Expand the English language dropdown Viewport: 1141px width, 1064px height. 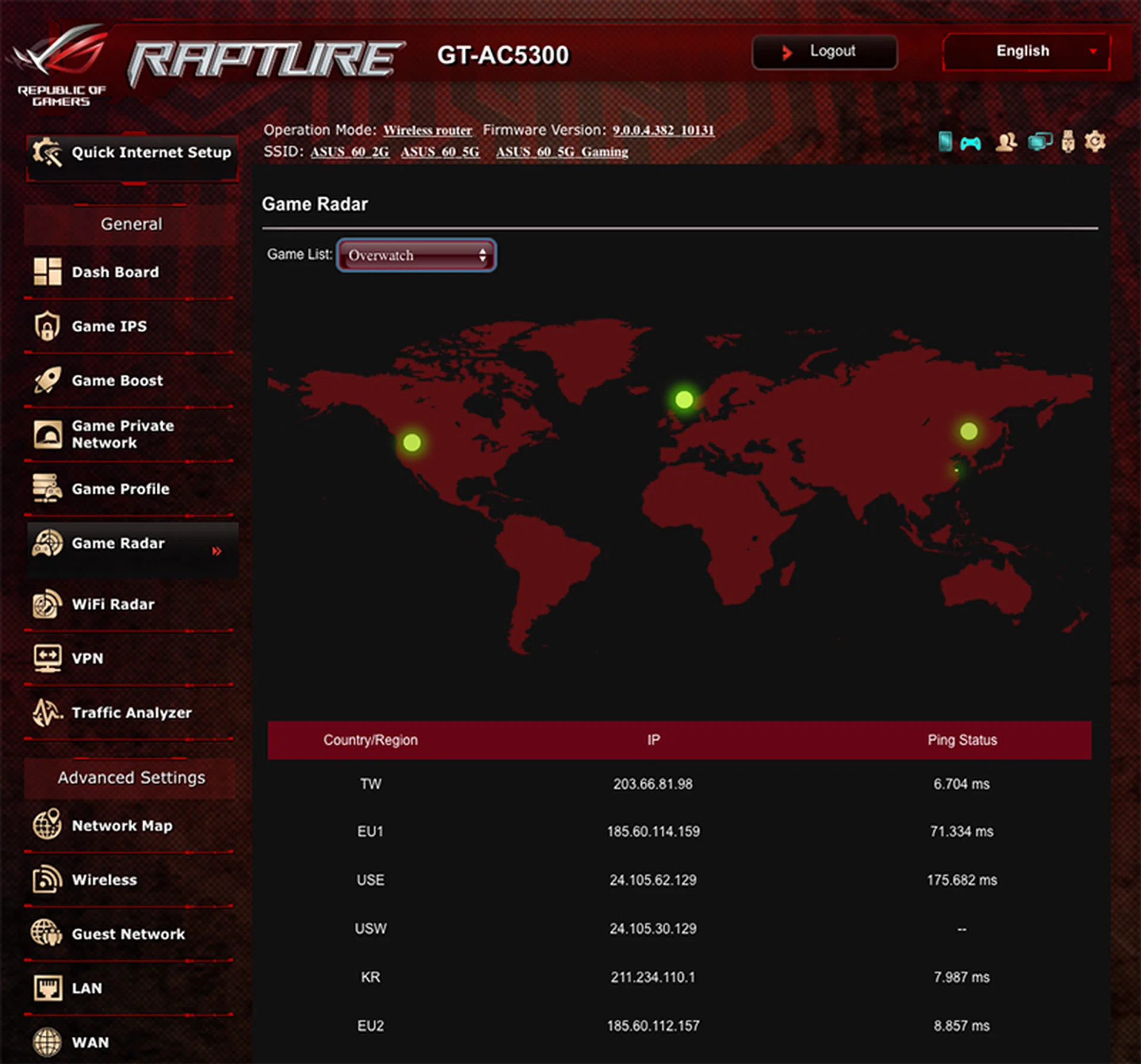tap(1026, 52)
